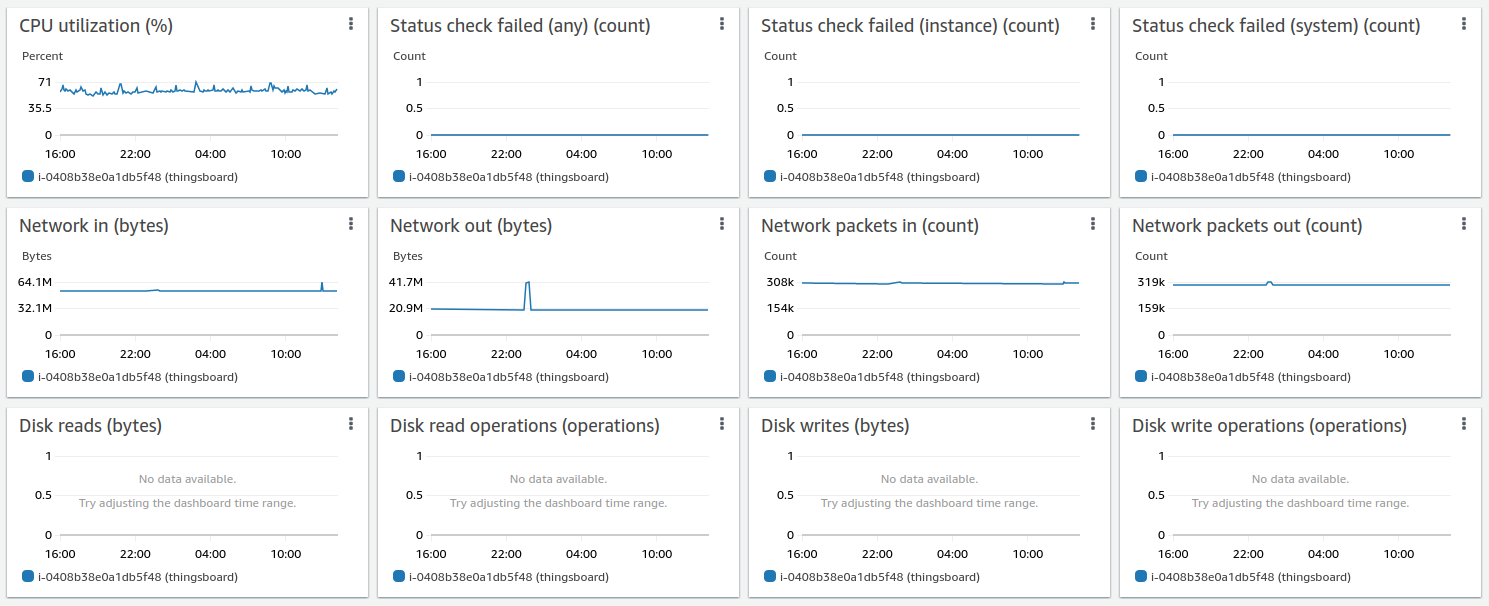Toggle the Network in legend instance label
Image resolution: width=1489 pixels, height=606 pixels.
[x=138, y=377]
